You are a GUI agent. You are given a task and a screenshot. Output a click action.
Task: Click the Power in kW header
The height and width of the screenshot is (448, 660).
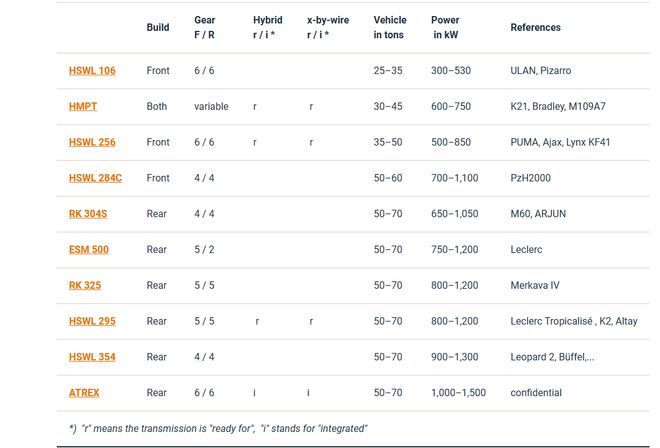(x=445, y=27)
